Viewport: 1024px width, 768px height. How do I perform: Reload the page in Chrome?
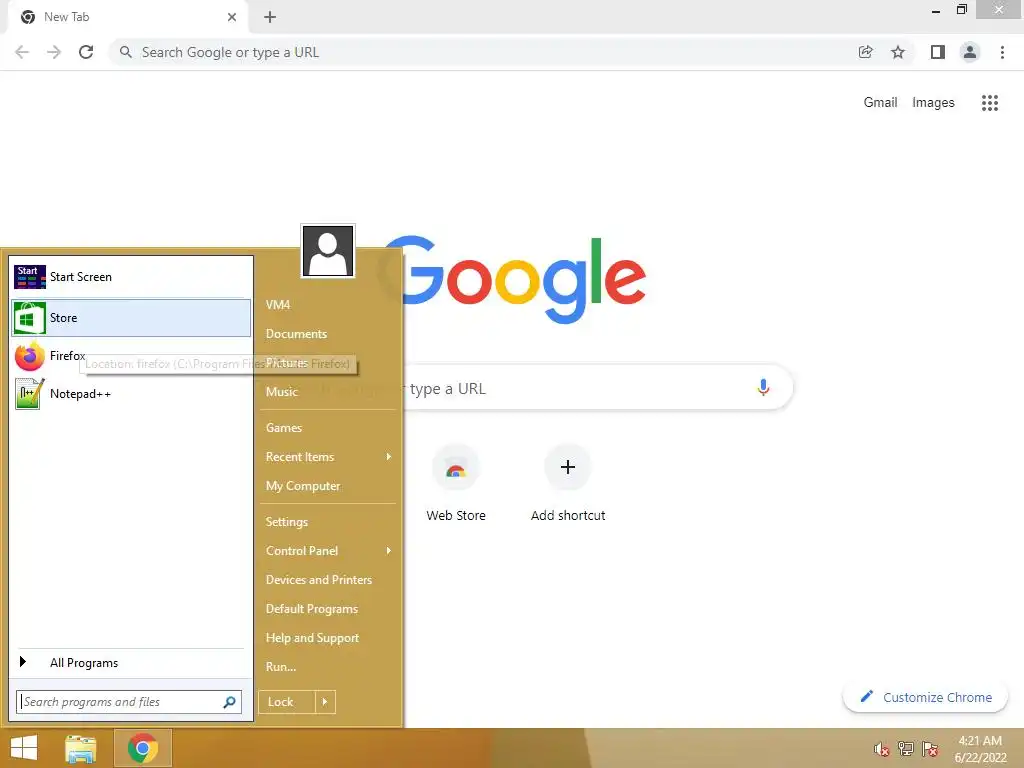tap(86, 52)
